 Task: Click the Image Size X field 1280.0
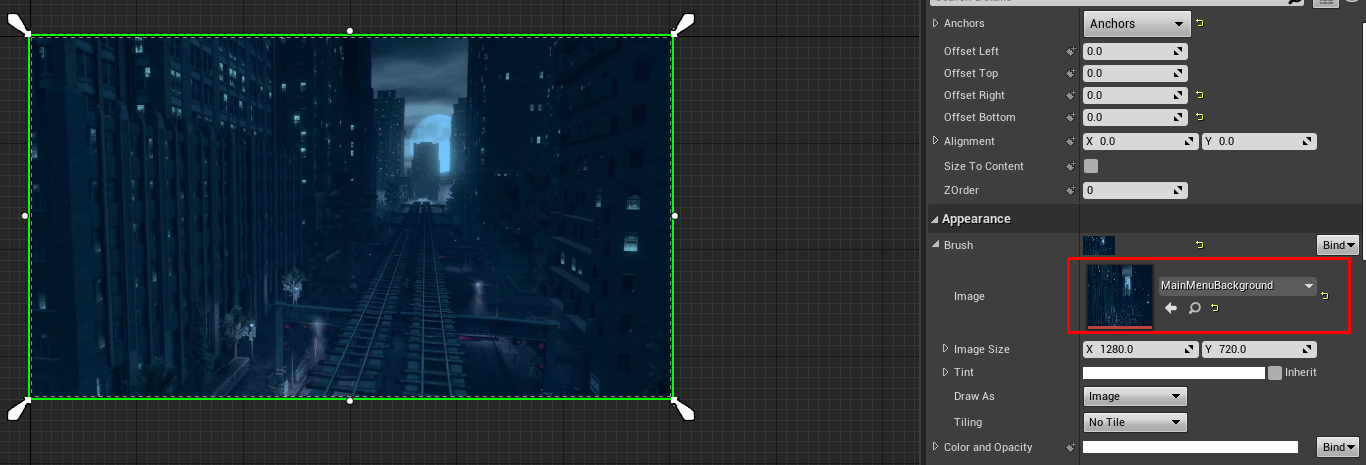click(x=1140, y=349)
